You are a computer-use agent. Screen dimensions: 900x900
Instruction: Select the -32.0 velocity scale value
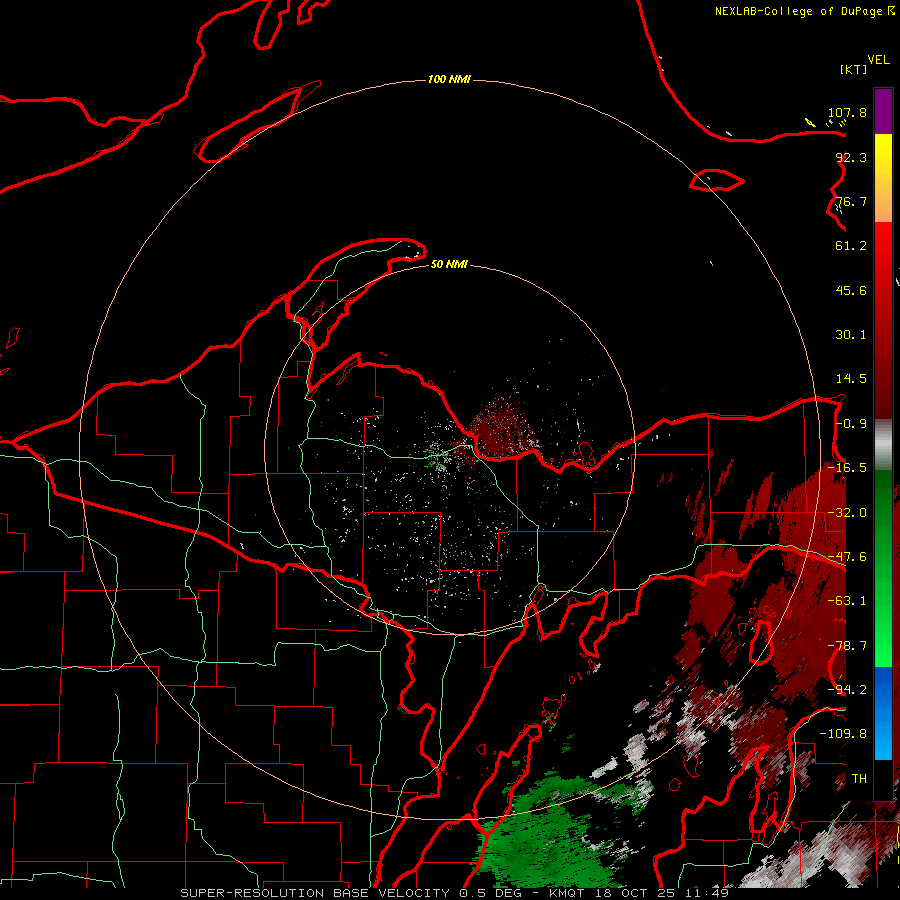click(x=847, y=513)
